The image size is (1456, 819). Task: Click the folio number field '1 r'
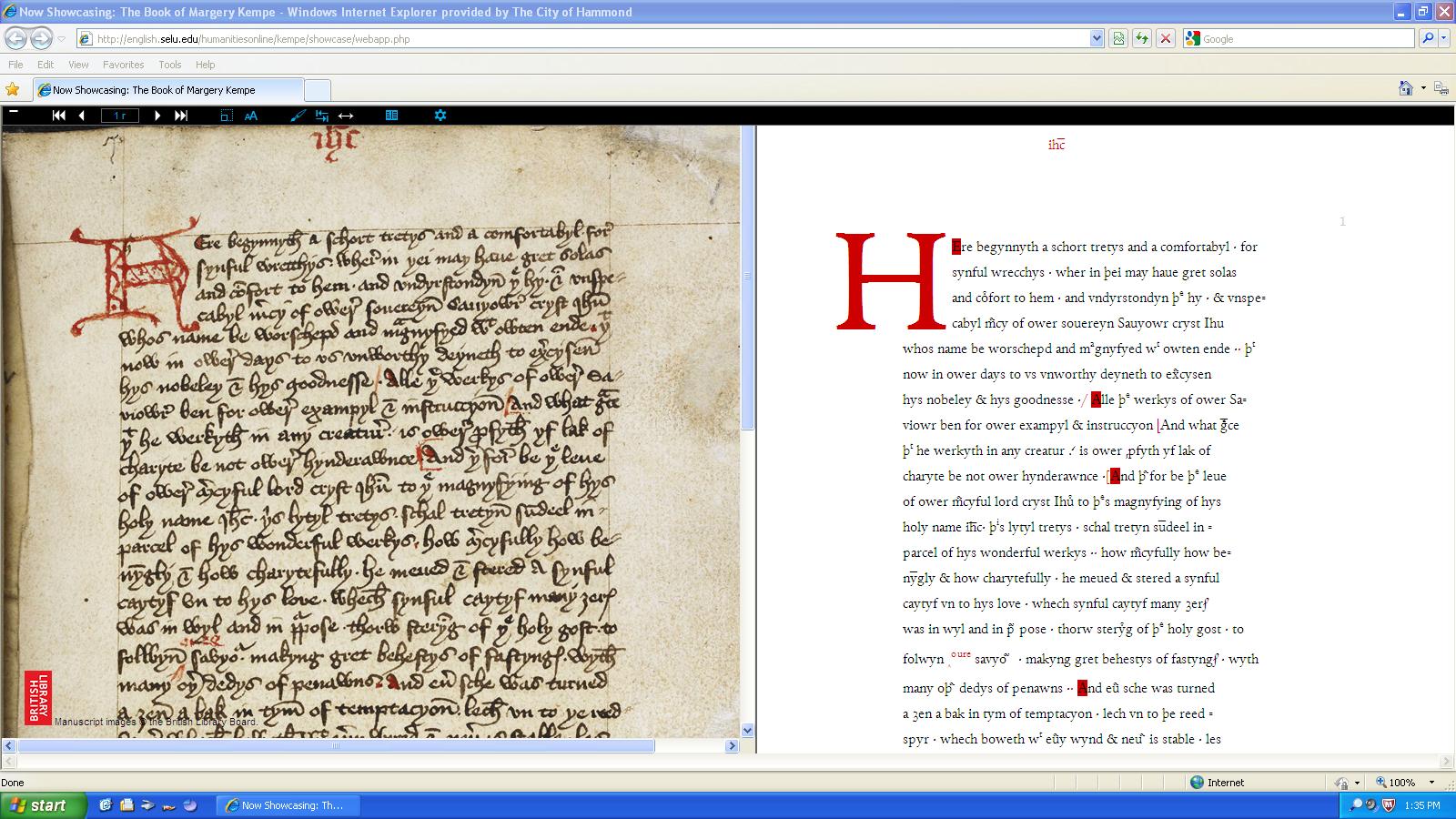[x=120, y=116]
